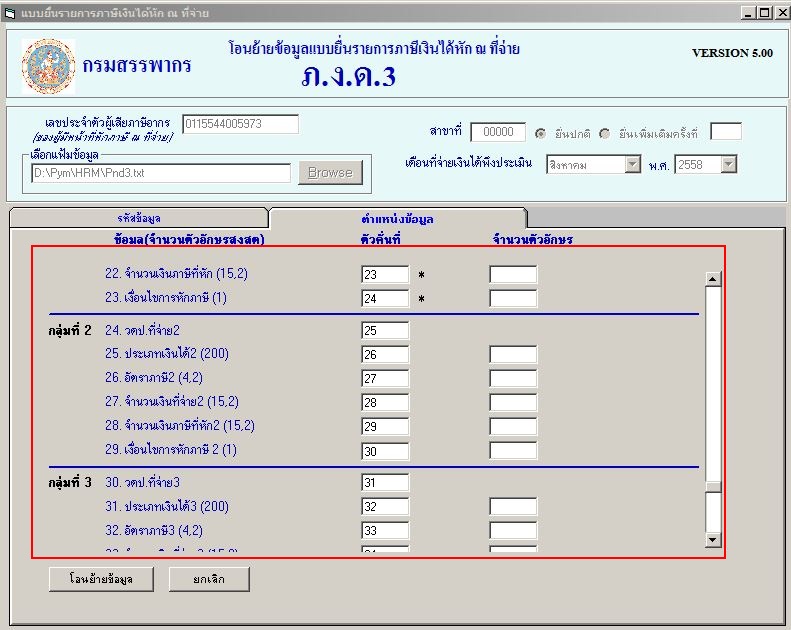Open the year dropdown showing 2558

pyautogui.click(x=728, y=165)
